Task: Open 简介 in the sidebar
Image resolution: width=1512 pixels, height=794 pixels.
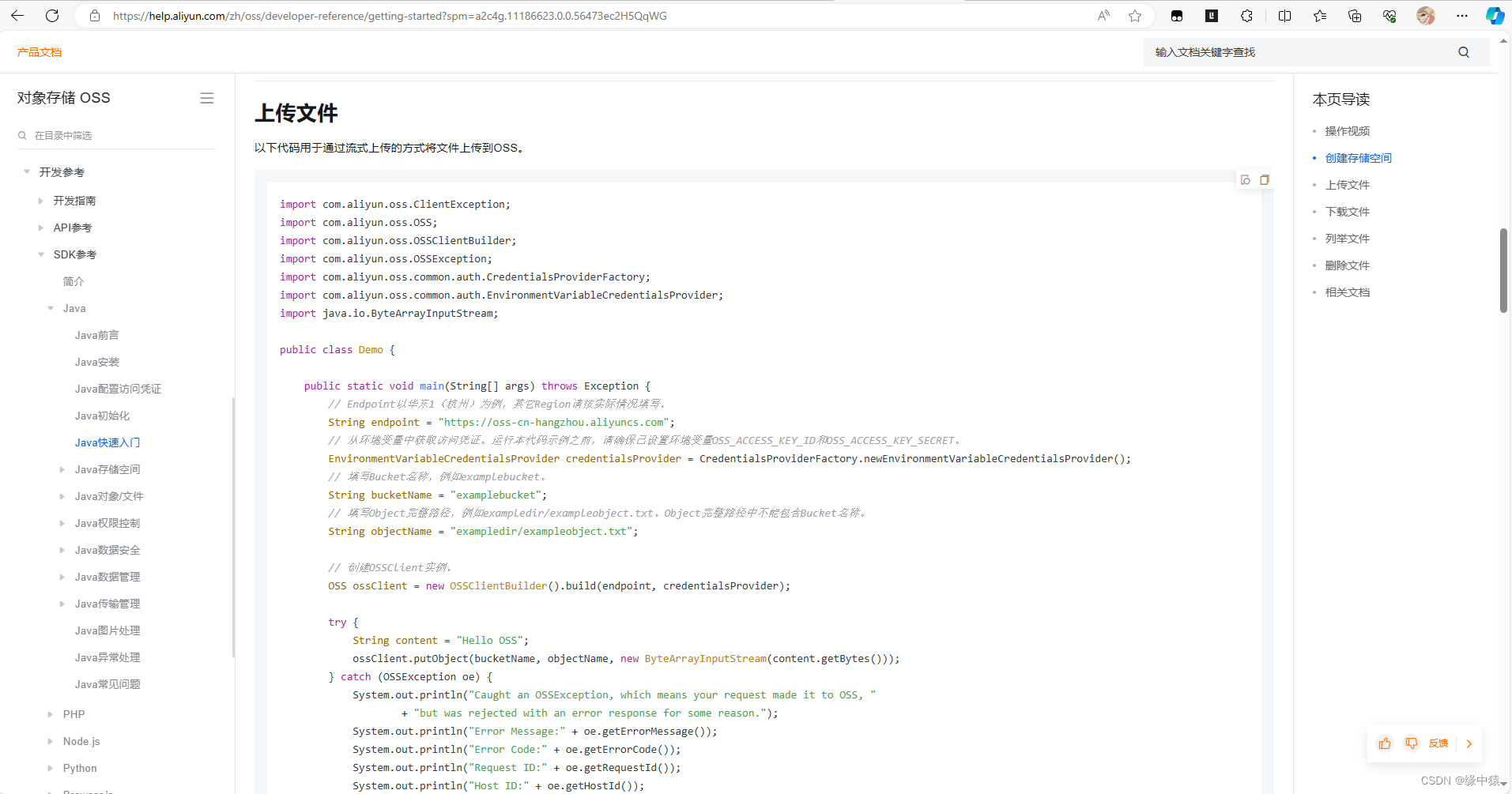Action: point(74,281)
